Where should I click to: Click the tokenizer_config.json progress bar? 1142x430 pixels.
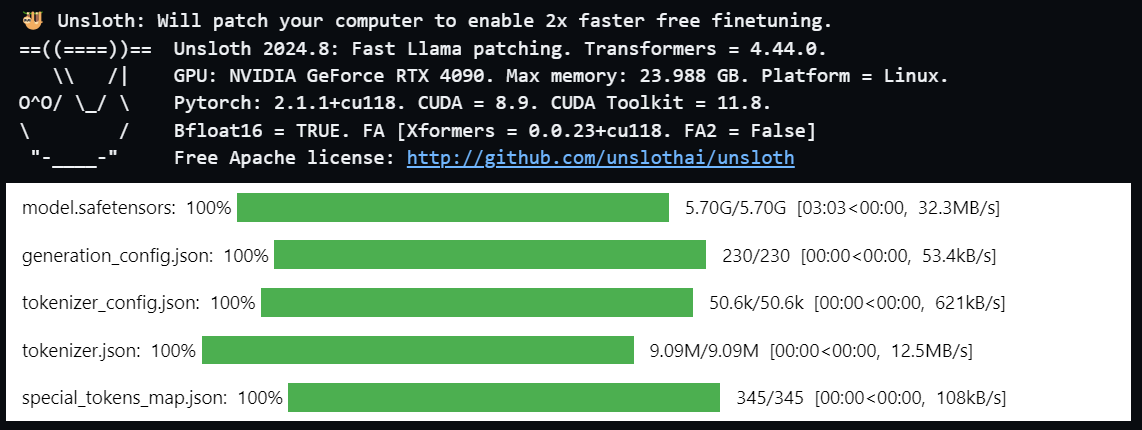[477, 302]
